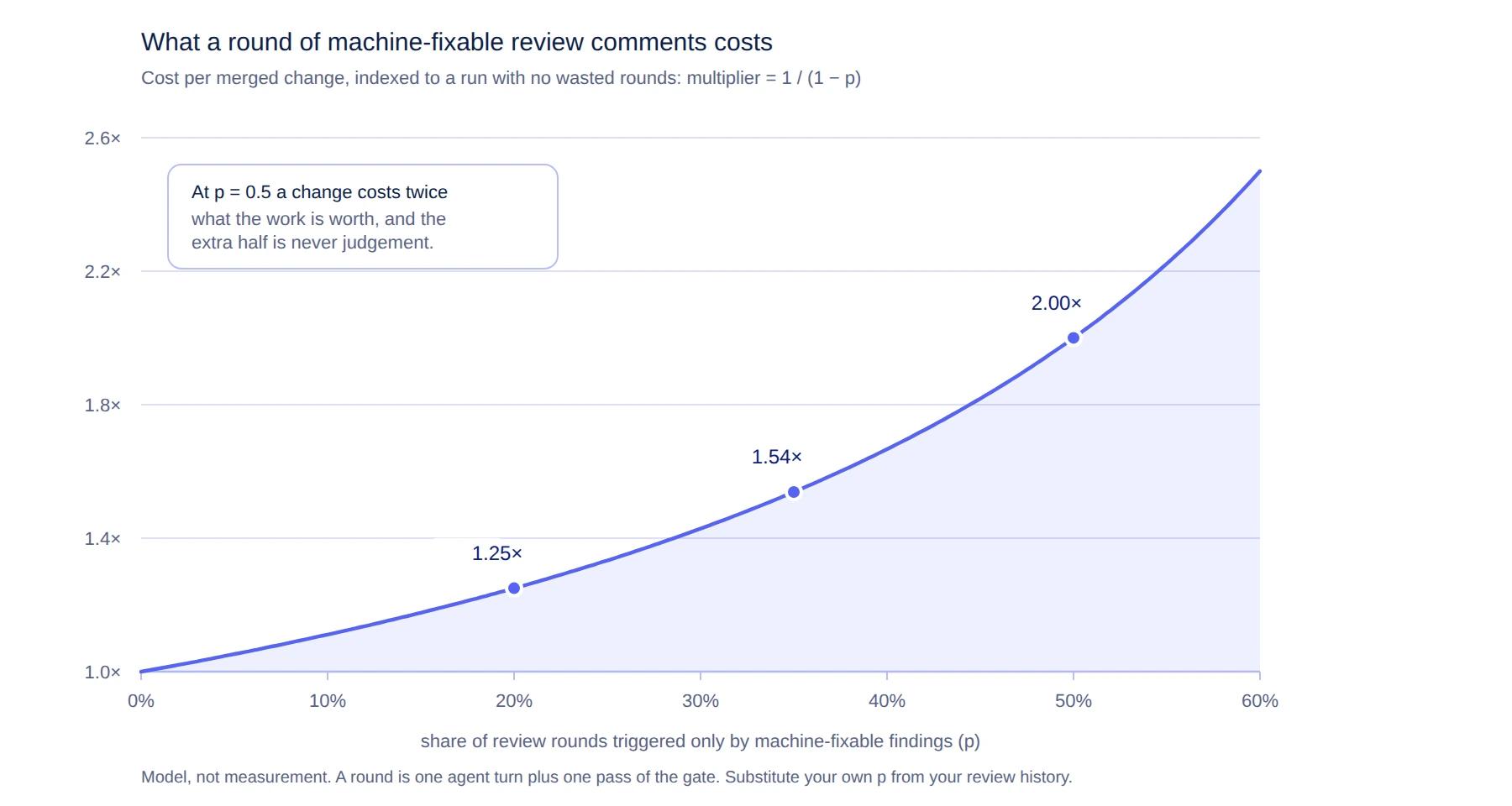Click the 40% x-axis tick label

tap(887, 701)
